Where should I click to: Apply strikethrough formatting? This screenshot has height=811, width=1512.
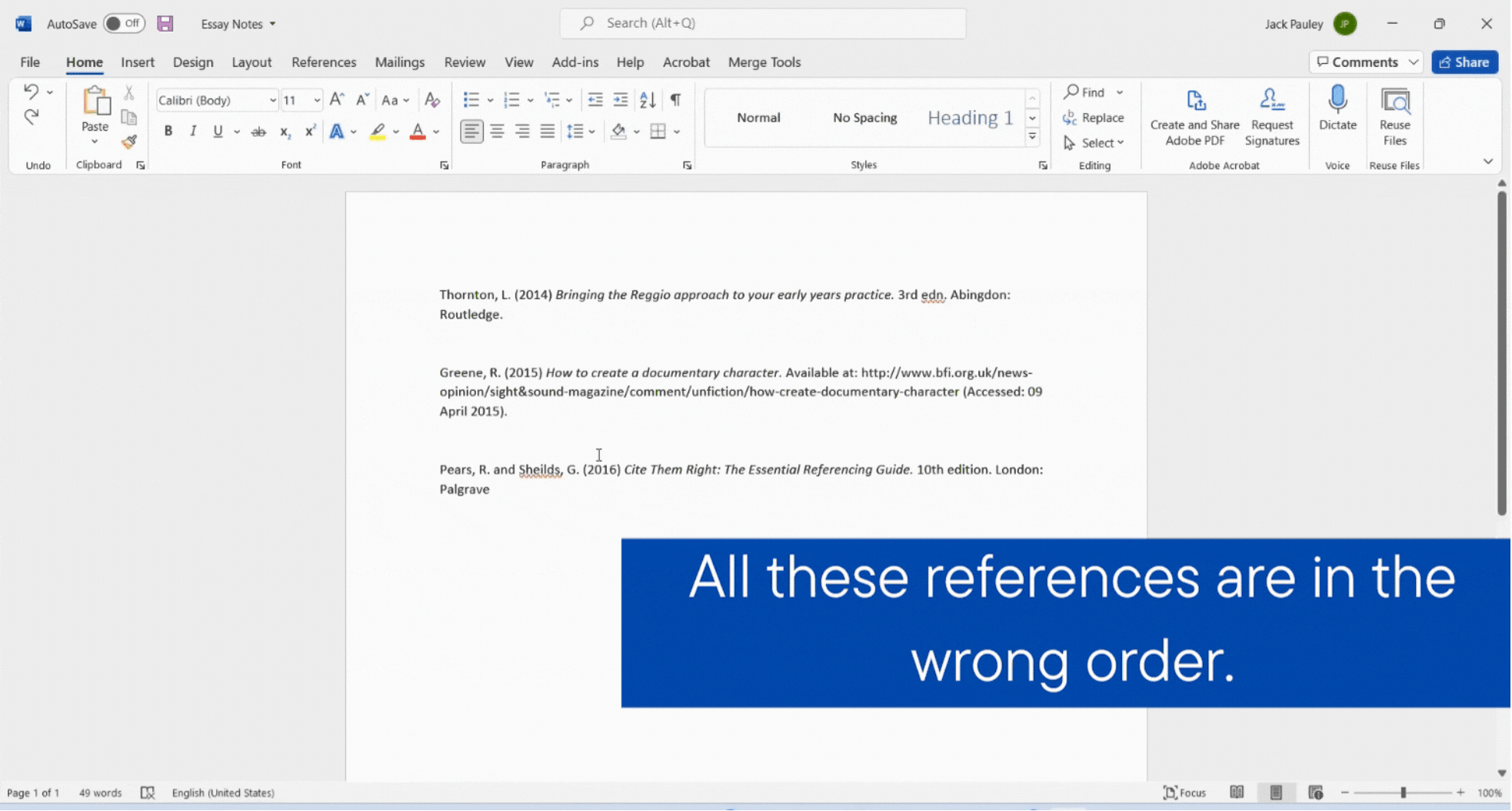(x=258, y=132)
